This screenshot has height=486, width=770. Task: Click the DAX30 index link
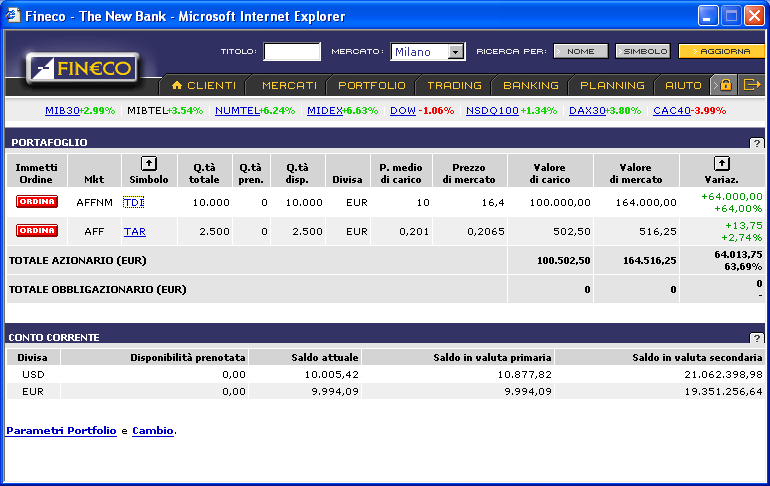pyautogui.click(x=587, y=110)
